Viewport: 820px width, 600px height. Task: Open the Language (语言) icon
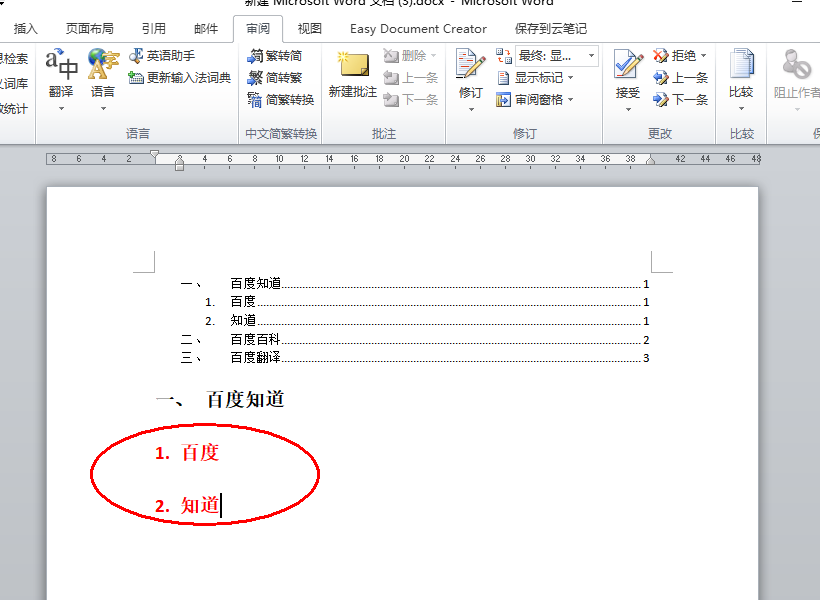tap(103, 66)
